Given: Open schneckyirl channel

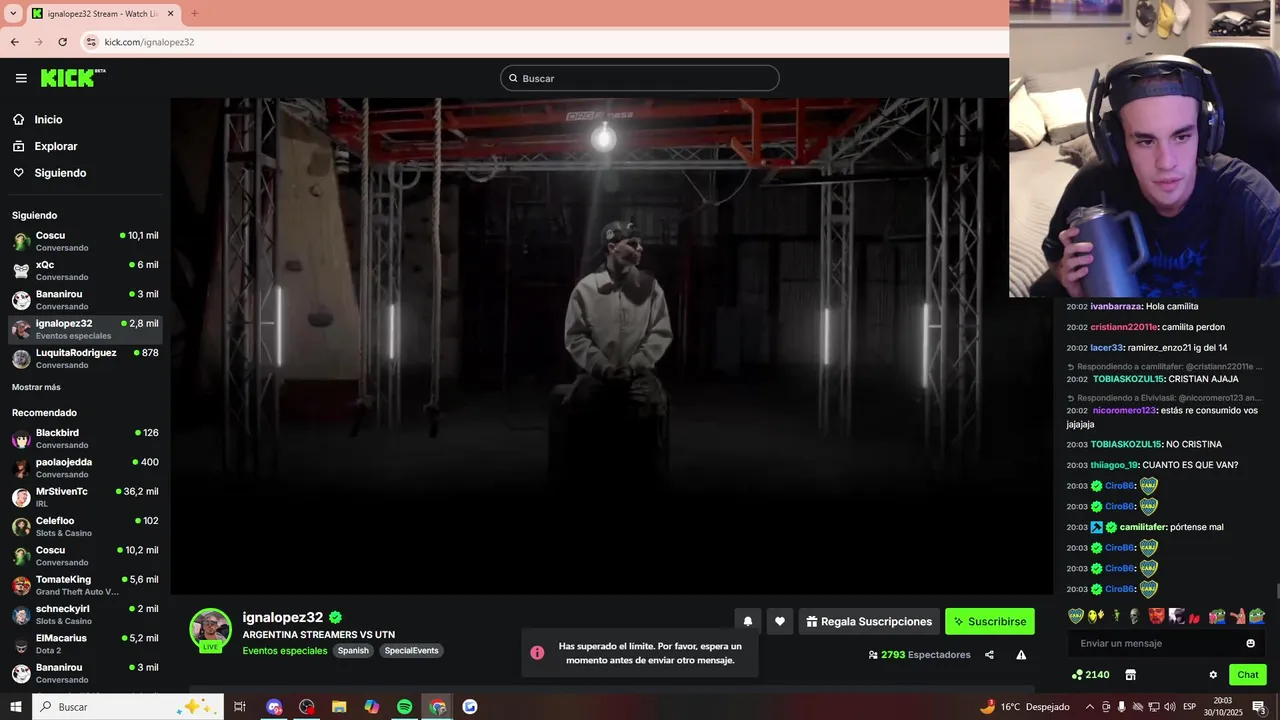Looking at the screenshot, I should point(85,614).
